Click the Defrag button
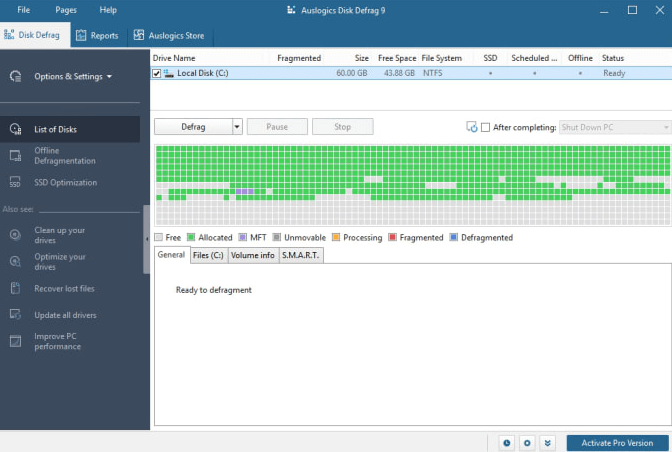 coord(193,127)
